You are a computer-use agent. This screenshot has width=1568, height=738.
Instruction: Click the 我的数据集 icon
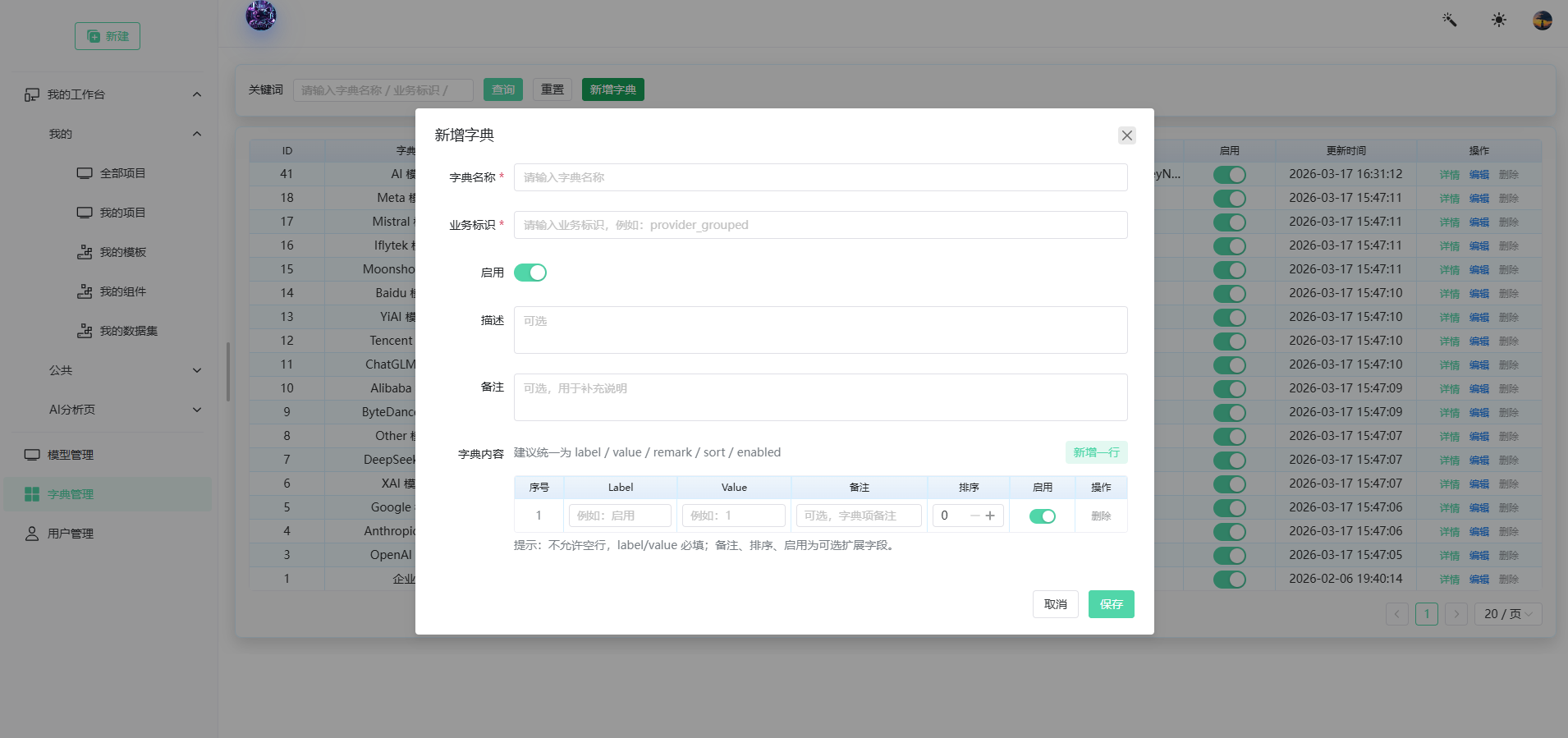click(x=85, y=331)
